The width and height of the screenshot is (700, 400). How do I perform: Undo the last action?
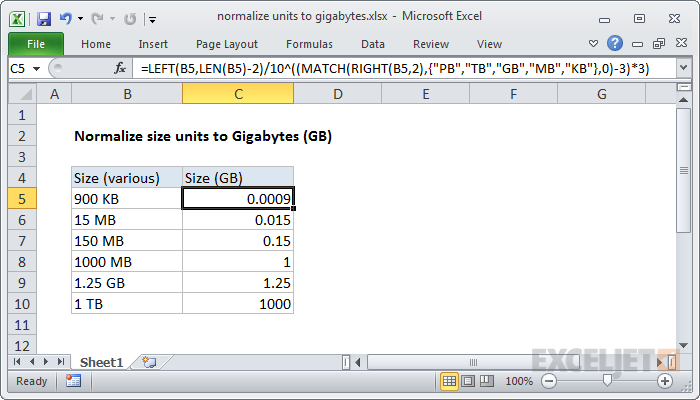[66, 19]
